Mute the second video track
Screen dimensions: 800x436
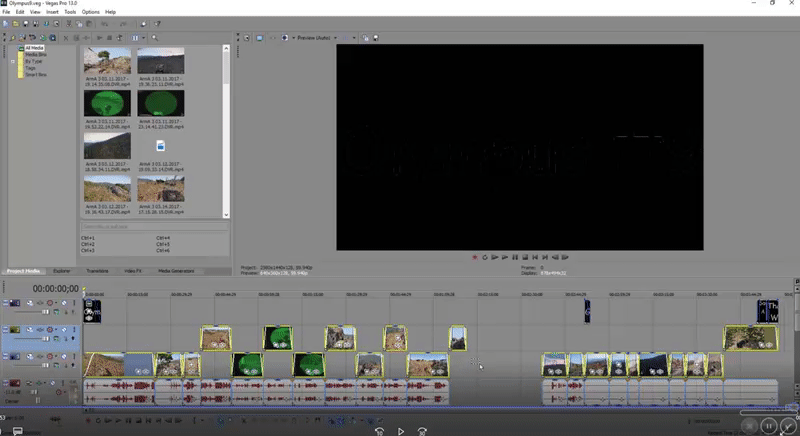(64, 329)
